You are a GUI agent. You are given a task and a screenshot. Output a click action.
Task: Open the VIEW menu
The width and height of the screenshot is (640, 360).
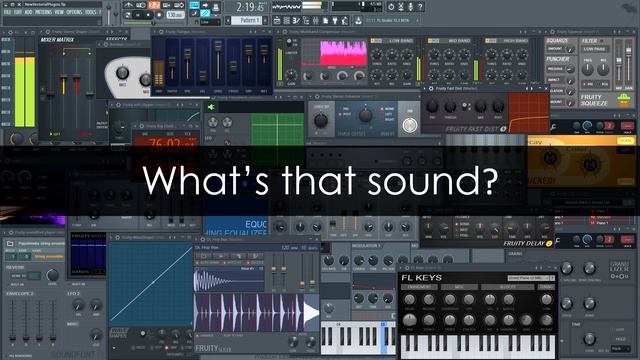59,13
